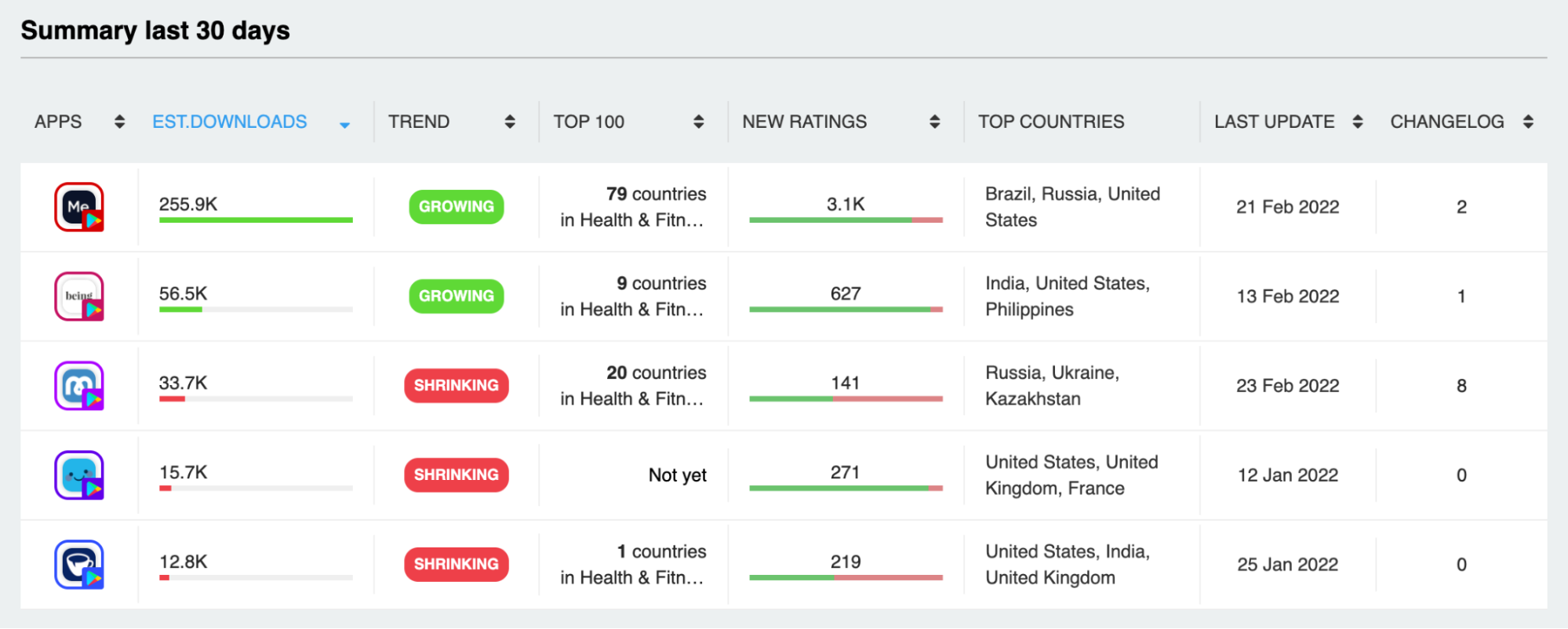Viewport: 1568px width, 629px height.
Task: Click 'United States, United Kingdom, France' cell
Action: tap(1071, 475)
